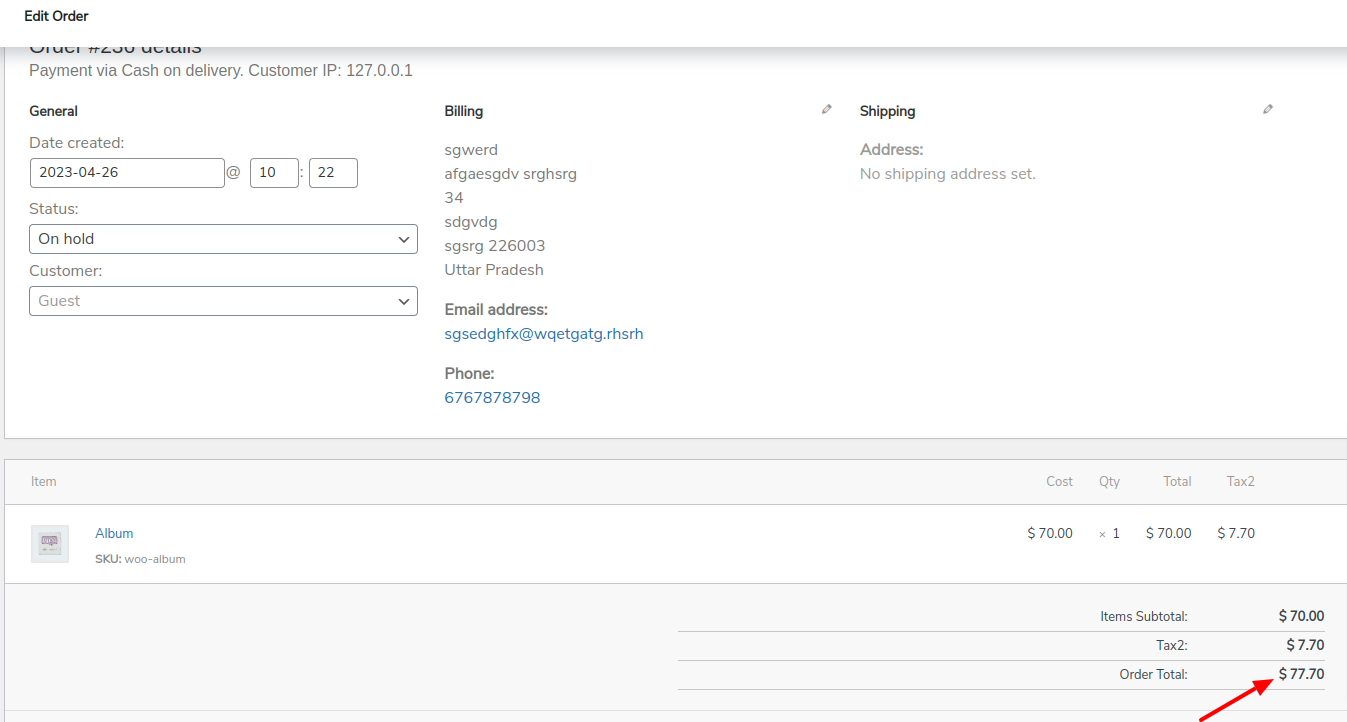Click the Album product thumbnail image

coord(50,544)
